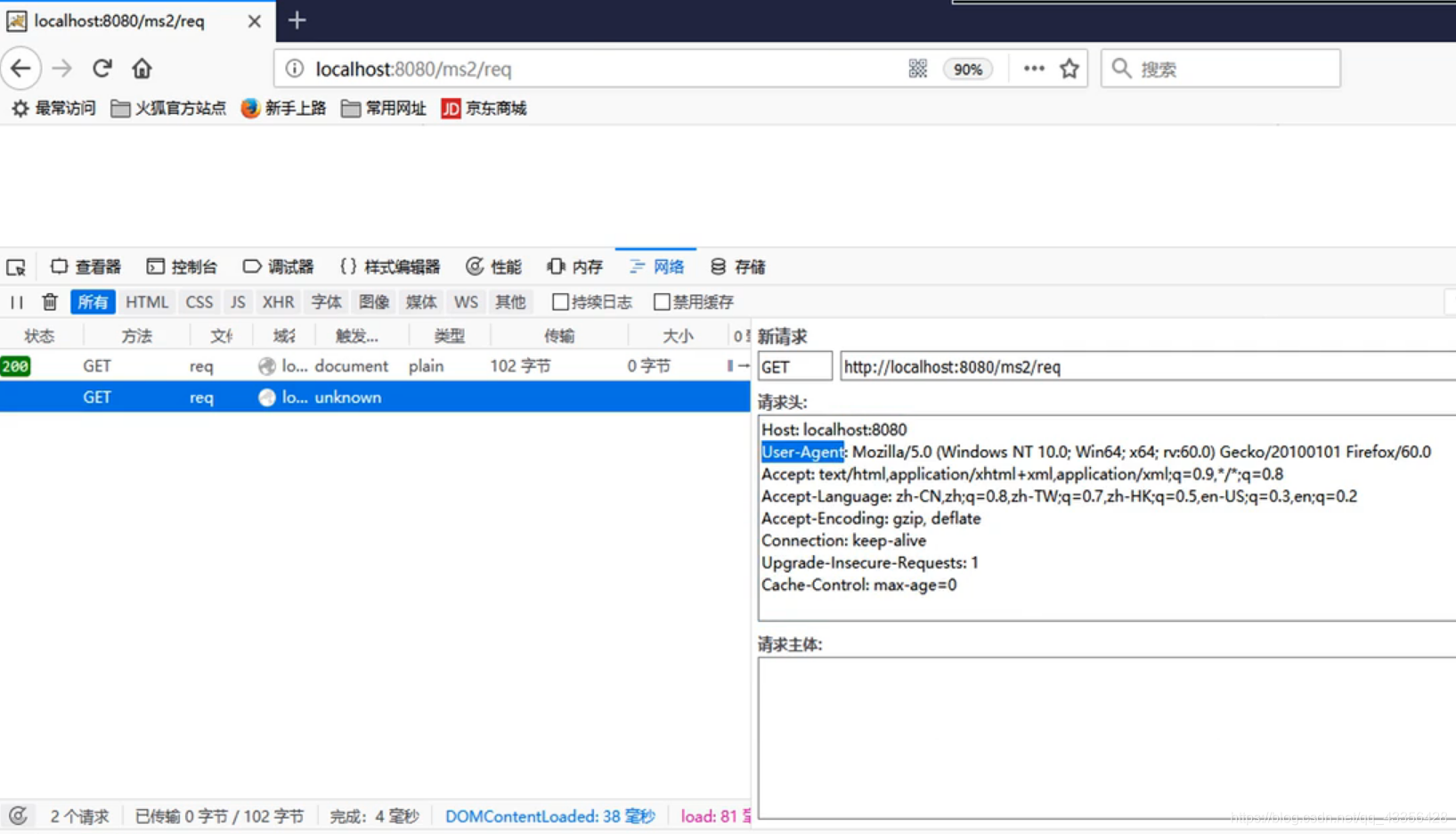Image resolution: width=1456 pixels, height=834 pixels.
Task: Switch to the 控制台 console tab
Action: [x=182, y=266]
